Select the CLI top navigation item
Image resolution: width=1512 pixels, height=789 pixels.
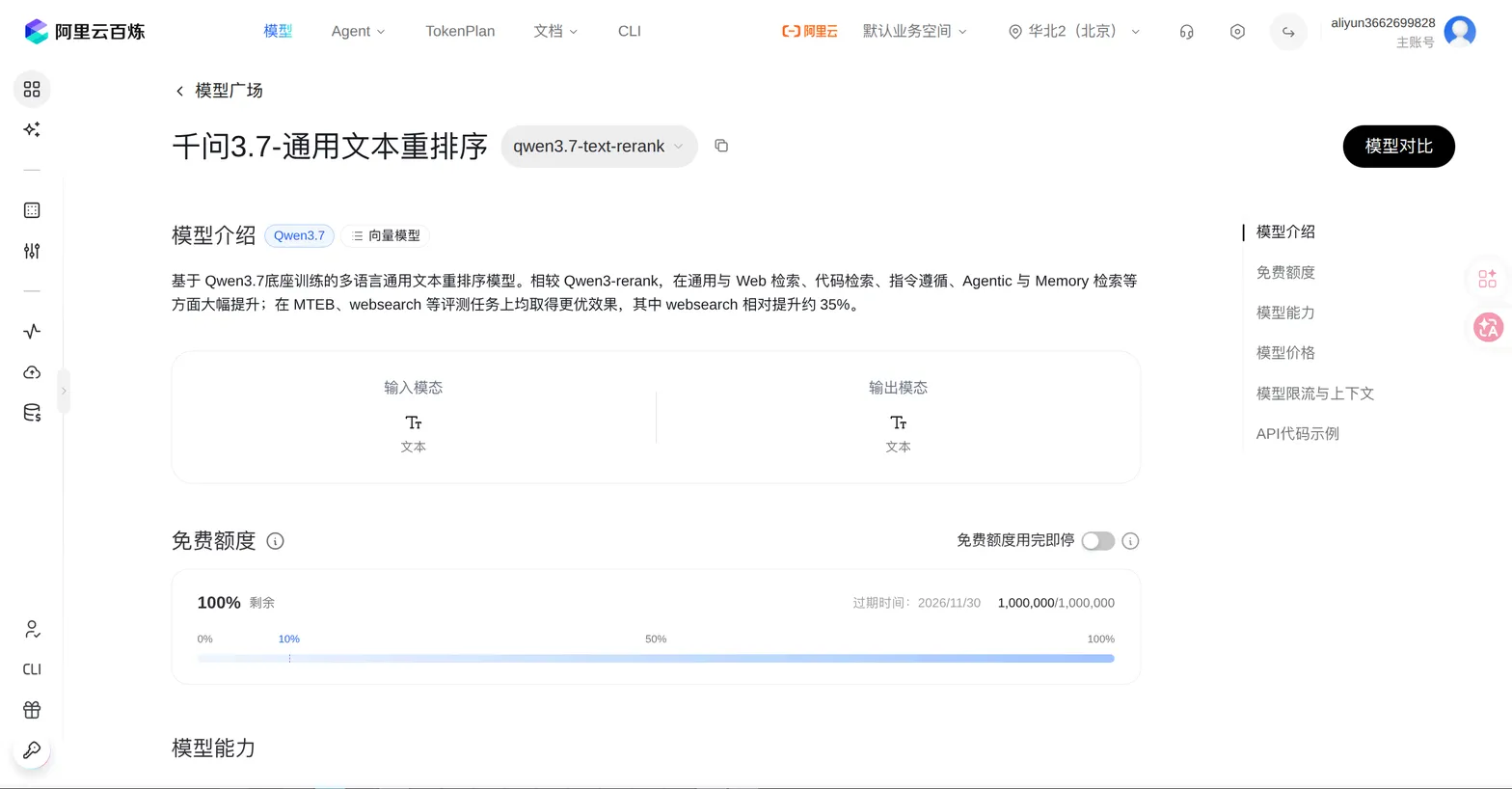click(629, 32)
